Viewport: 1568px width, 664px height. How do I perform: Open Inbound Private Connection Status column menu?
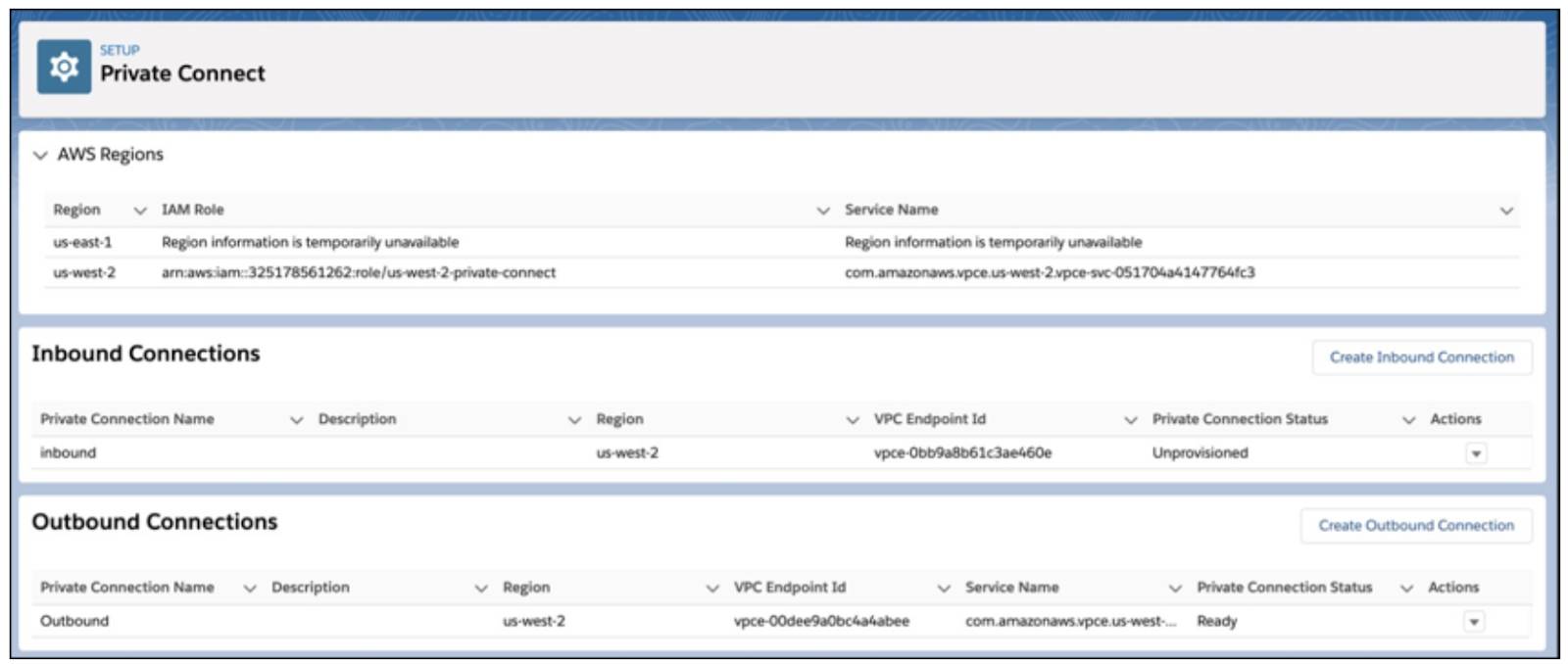1408,420
